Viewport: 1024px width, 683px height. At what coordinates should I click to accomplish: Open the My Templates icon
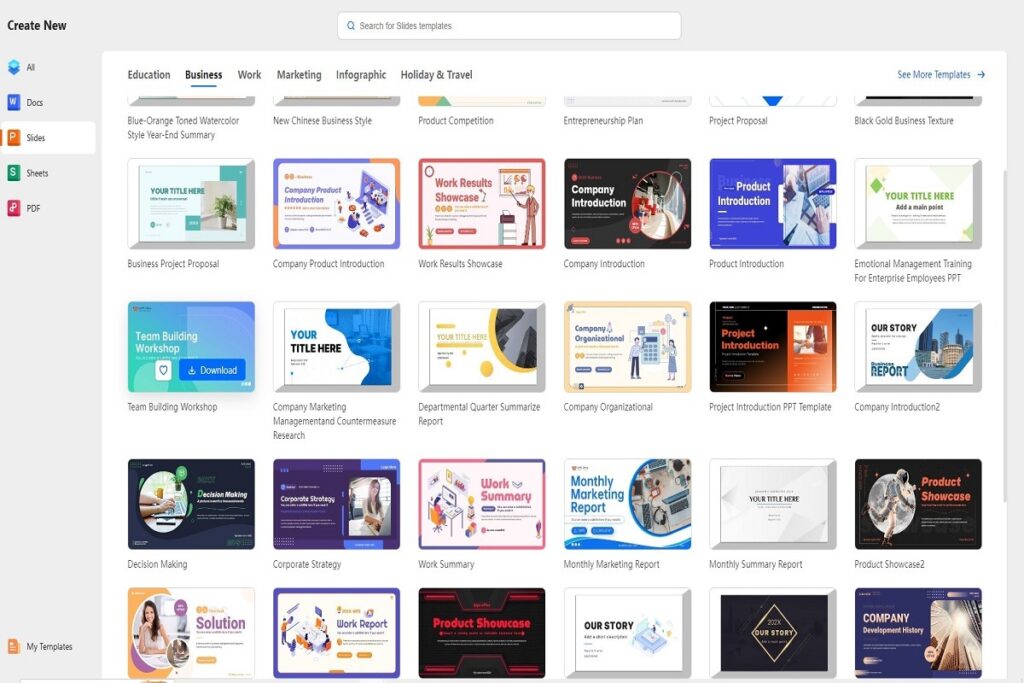[x=14, y=647]
